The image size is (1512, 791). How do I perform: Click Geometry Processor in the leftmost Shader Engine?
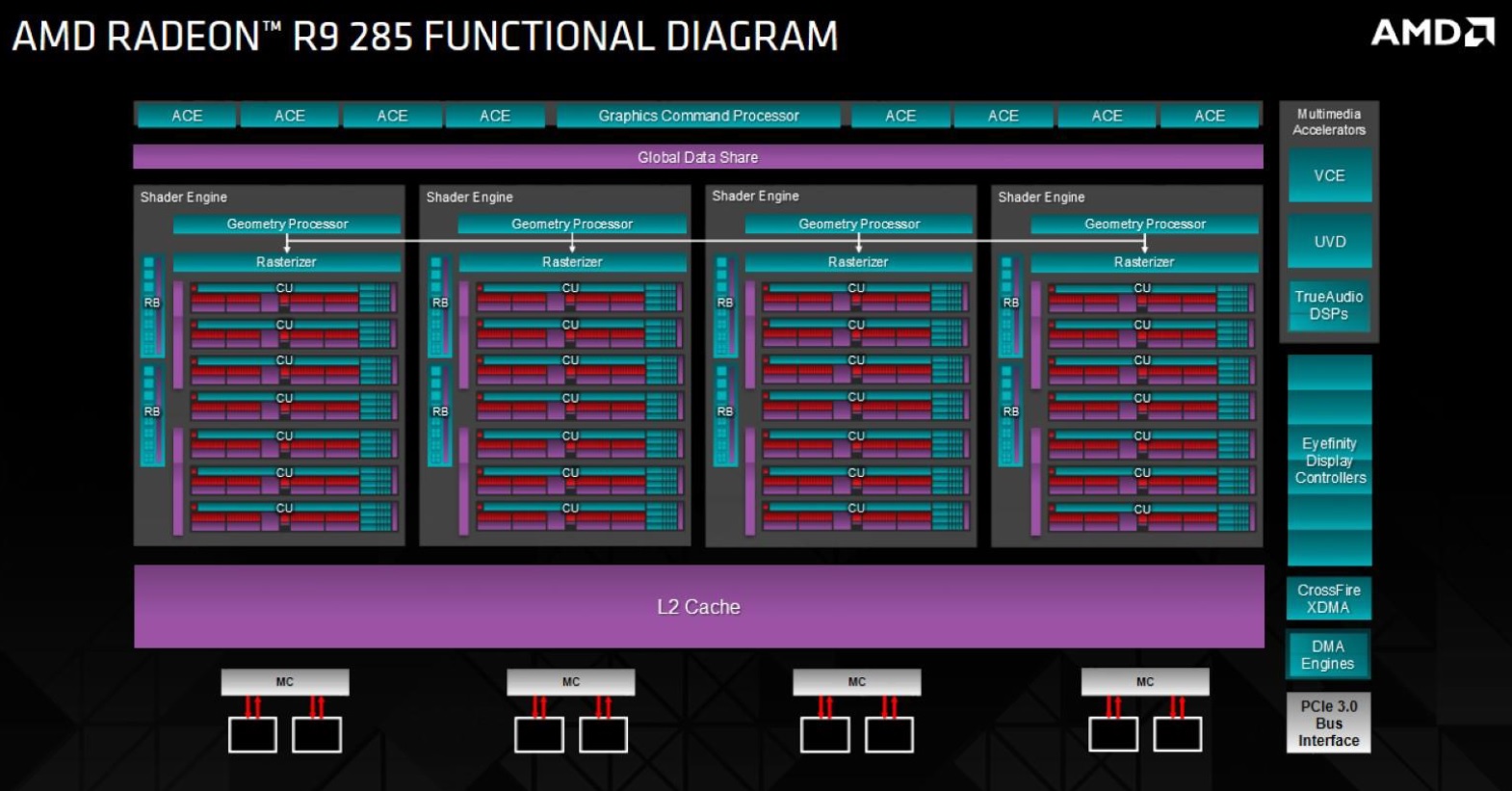287,224
